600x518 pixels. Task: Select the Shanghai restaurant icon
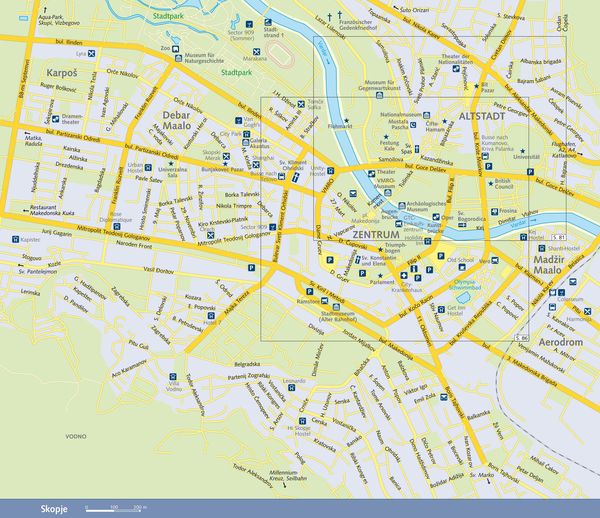tap(256, 165)
